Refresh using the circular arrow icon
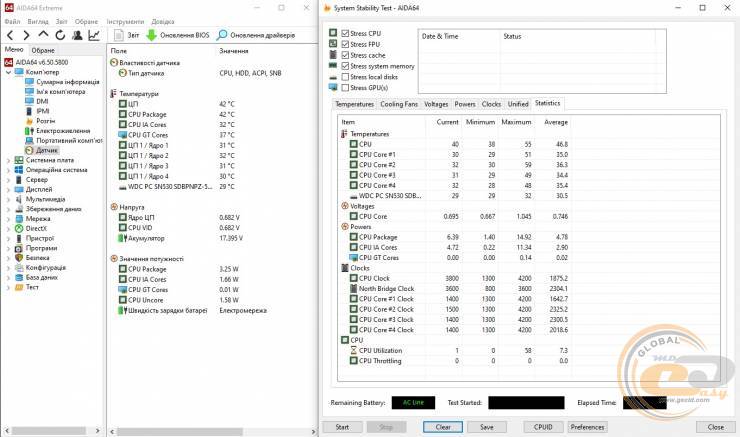Image resolution: width=740 pixels, height=437 pixels. pyautogui.click(x=60, y=35)
